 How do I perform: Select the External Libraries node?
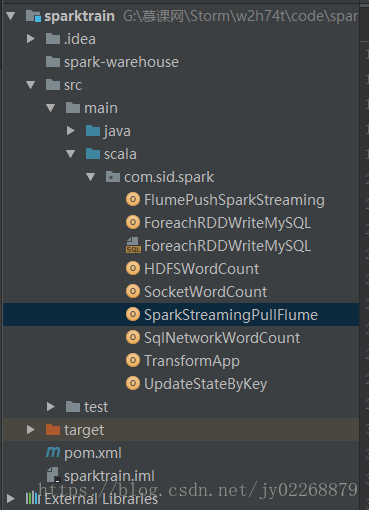click(101, 499)
